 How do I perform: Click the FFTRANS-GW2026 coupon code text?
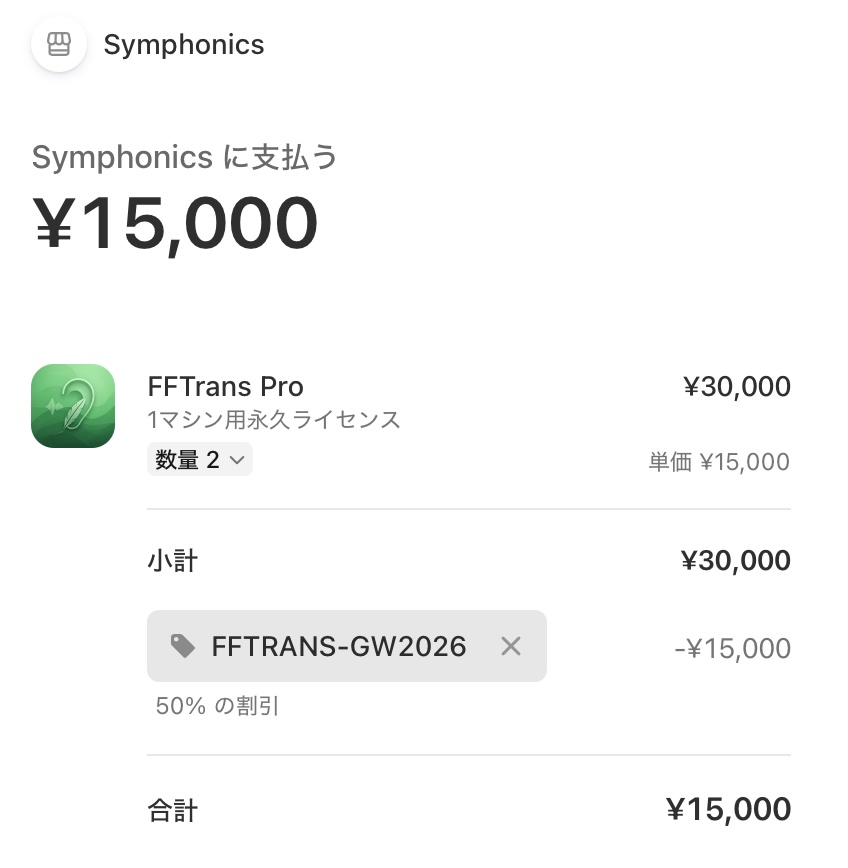339,646
